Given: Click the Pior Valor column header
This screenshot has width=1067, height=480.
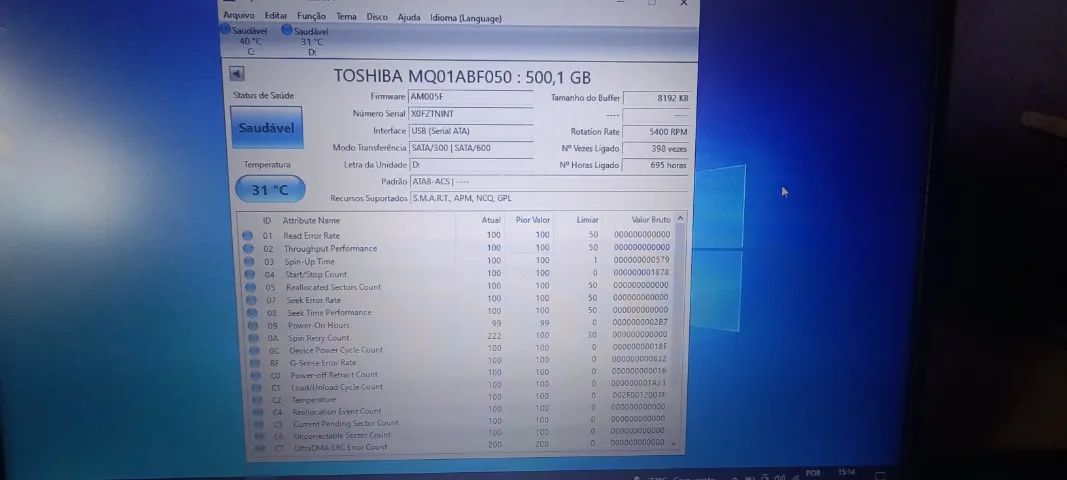Looking at the screenshot, I should tap(533, 220).
